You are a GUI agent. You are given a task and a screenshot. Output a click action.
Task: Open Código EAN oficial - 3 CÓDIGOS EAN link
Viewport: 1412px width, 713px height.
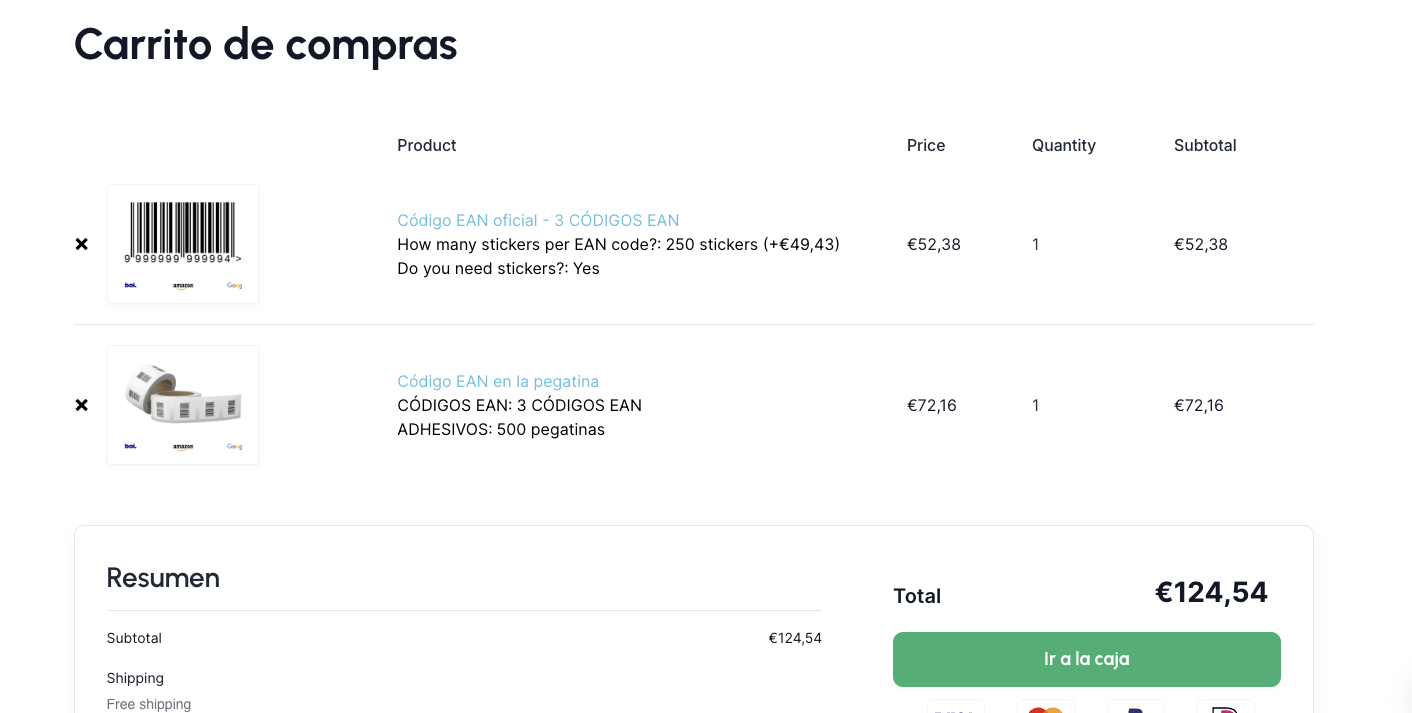pyautogui.click(x=538, y=220)
